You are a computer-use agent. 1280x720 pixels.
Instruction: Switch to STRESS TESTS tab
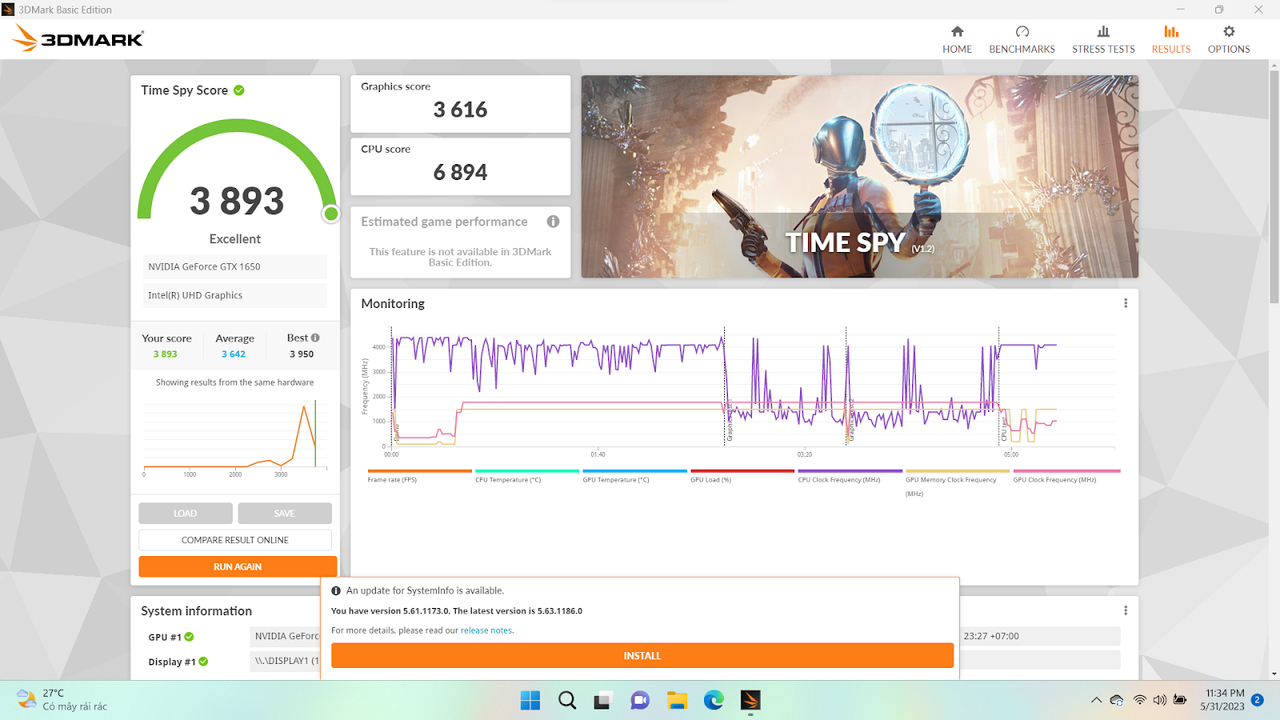[1103, 40]
